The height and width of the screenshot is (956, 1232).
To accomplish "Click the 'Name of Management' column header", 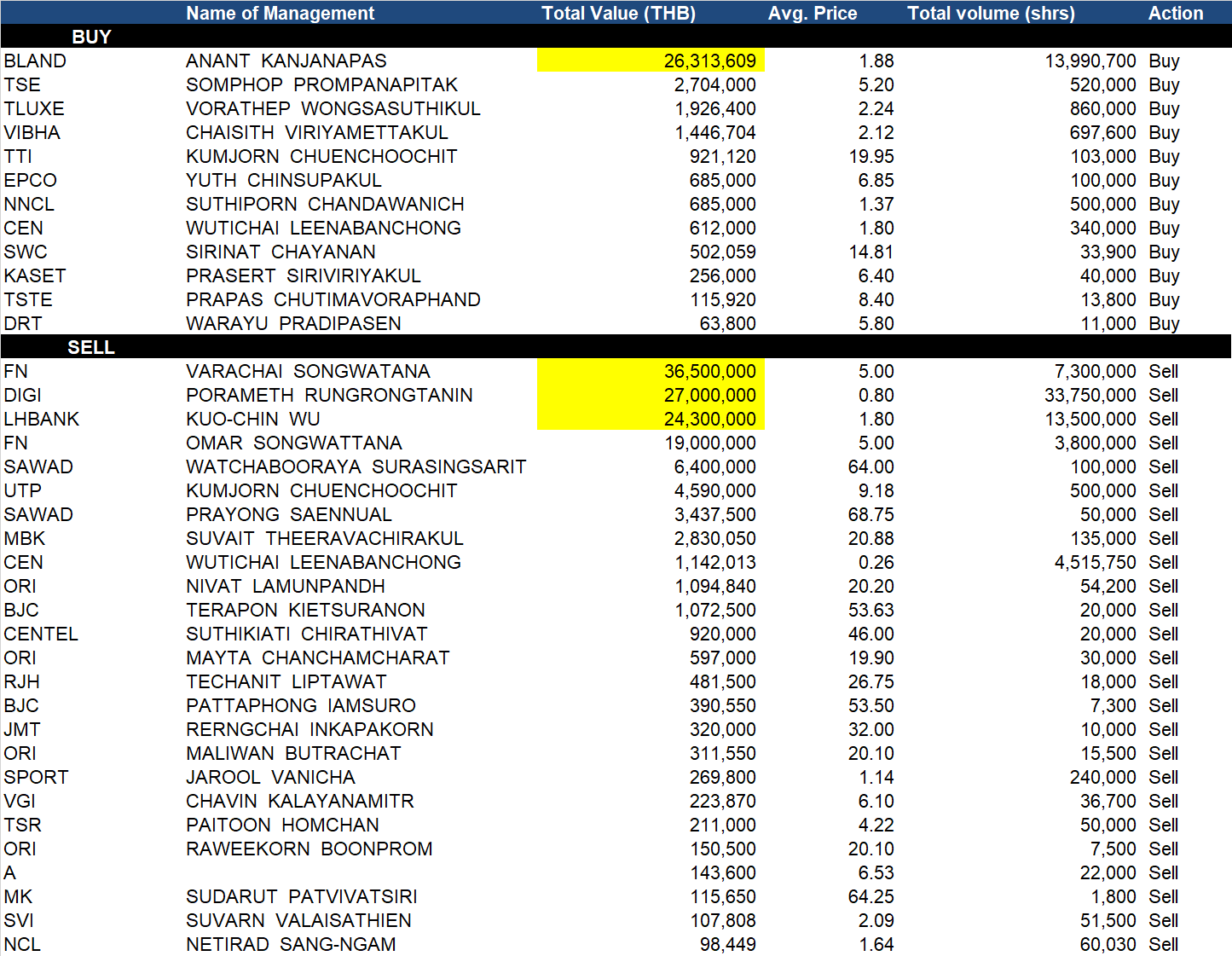I will pos(280,13).
